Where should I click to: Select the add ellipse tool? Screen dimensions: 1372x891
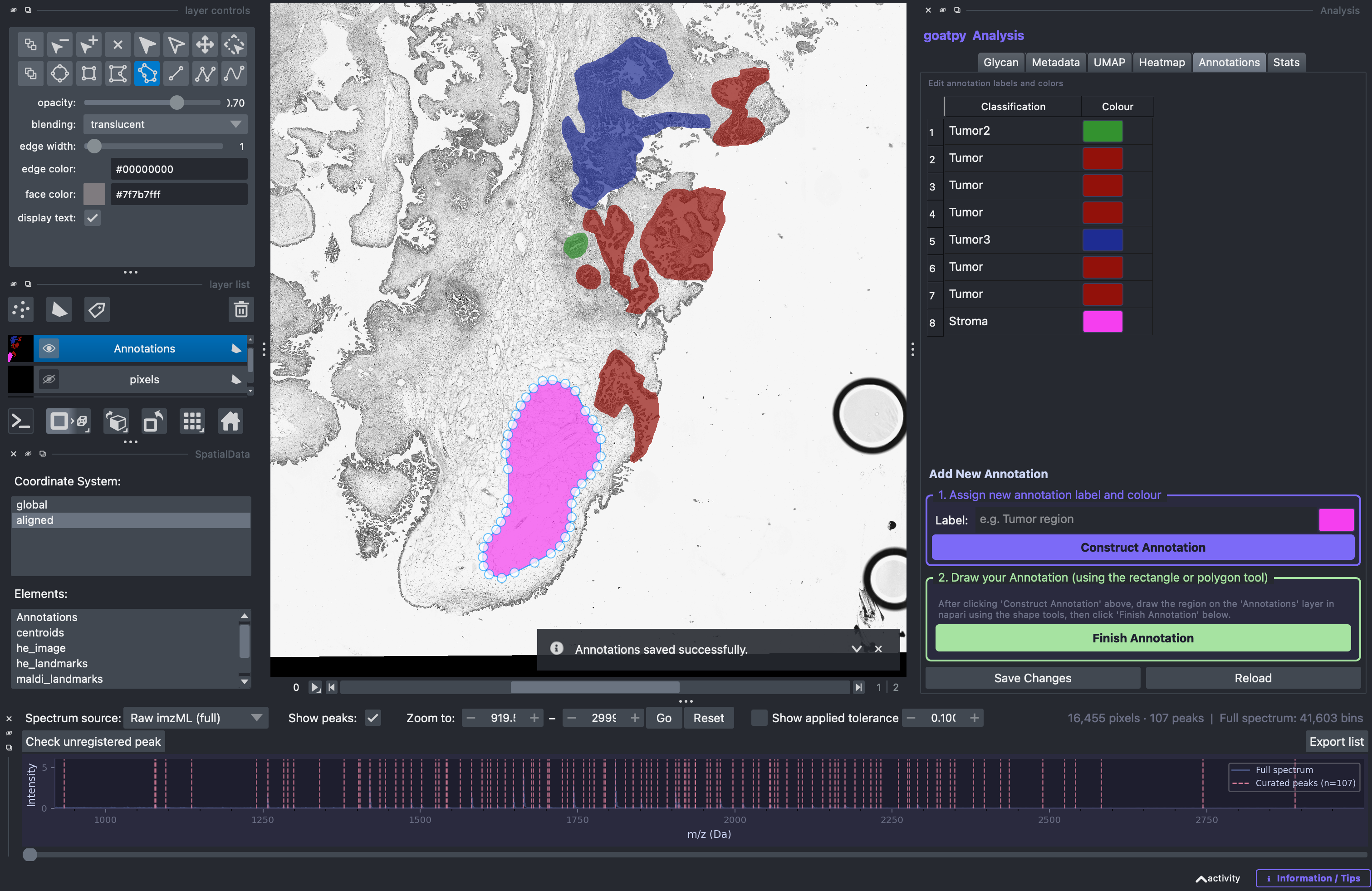pyautogui.click(x=60, y=74)
